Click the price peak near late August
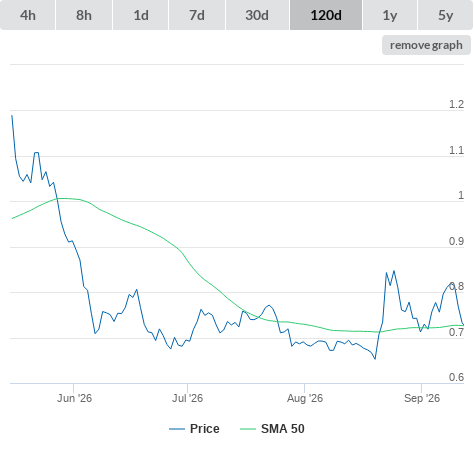 (394, 271)
